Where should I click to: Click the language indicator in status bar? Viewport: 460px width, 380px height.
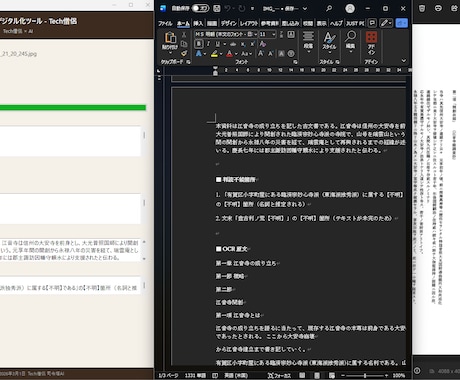tap(236, 376)
